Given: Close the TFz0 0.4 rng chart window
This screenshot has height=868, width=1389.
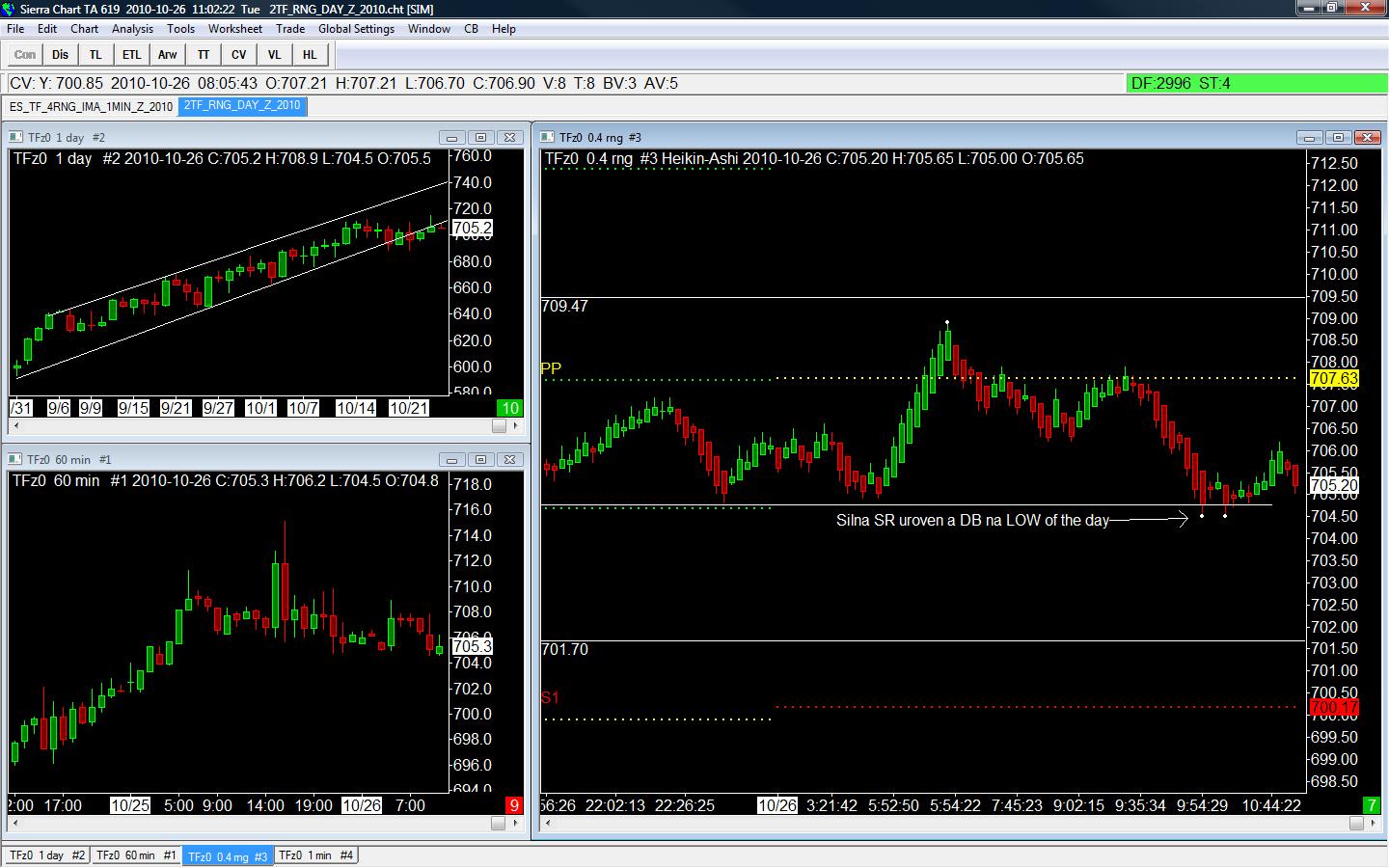Looking at the screenshot, I should coord(1368,138).
